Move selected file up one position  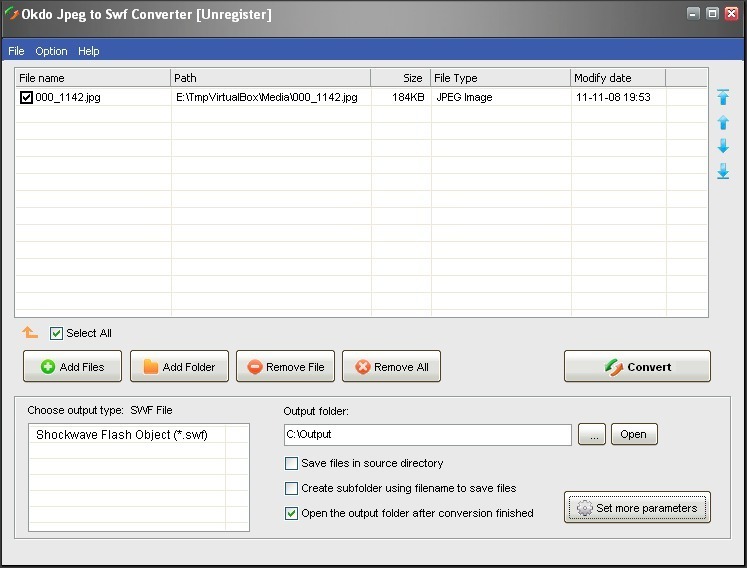click(x=723, y=122)
